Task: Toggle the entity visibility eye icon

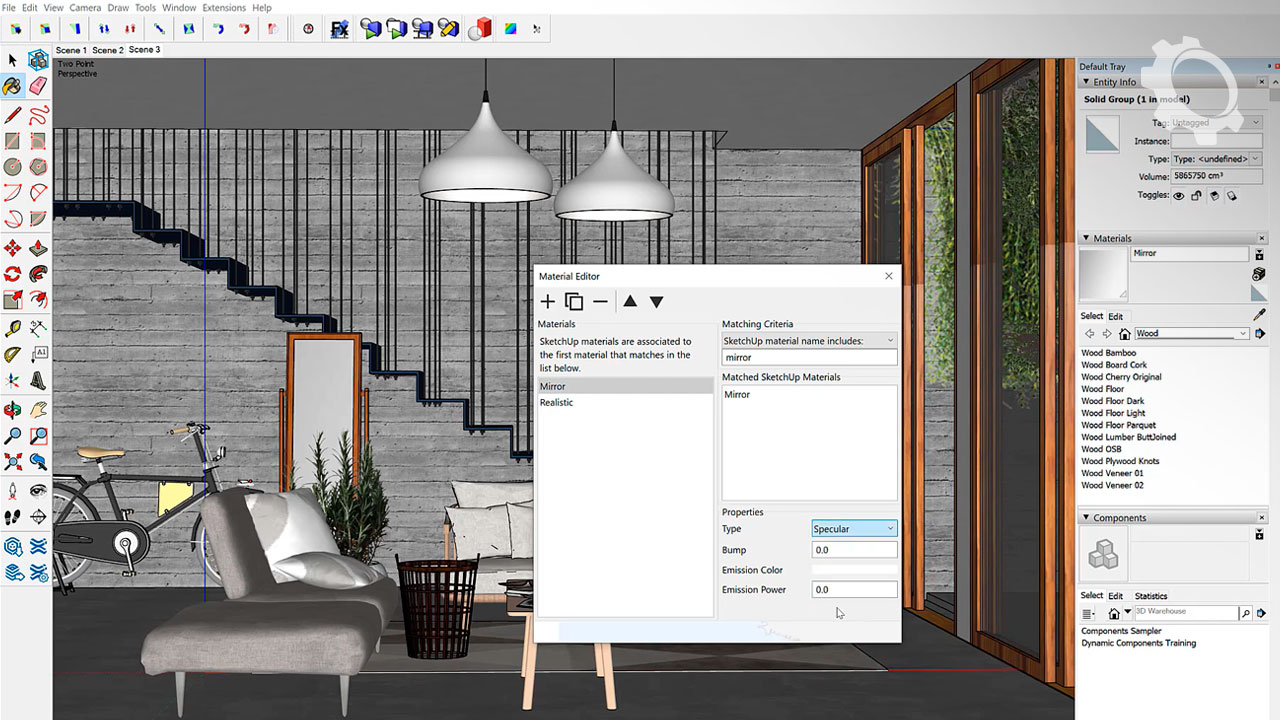Action: 1179,196
